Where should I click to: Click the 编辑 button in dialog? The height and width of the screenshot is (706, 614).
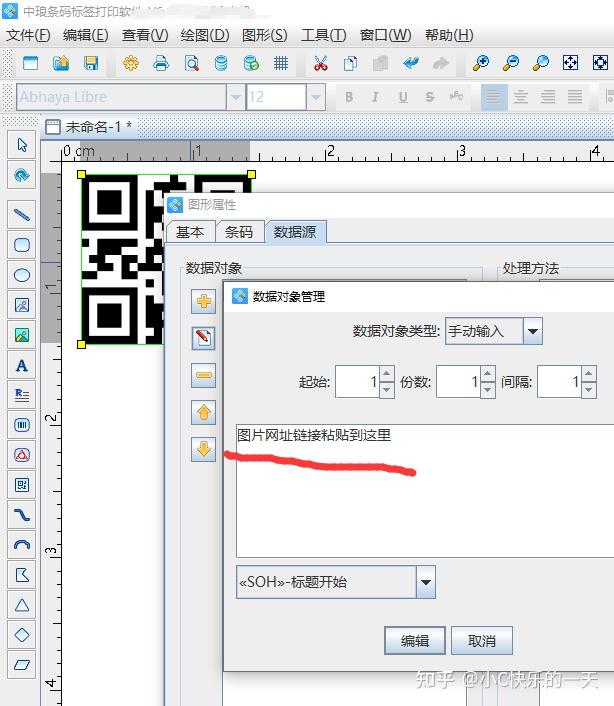415,640
